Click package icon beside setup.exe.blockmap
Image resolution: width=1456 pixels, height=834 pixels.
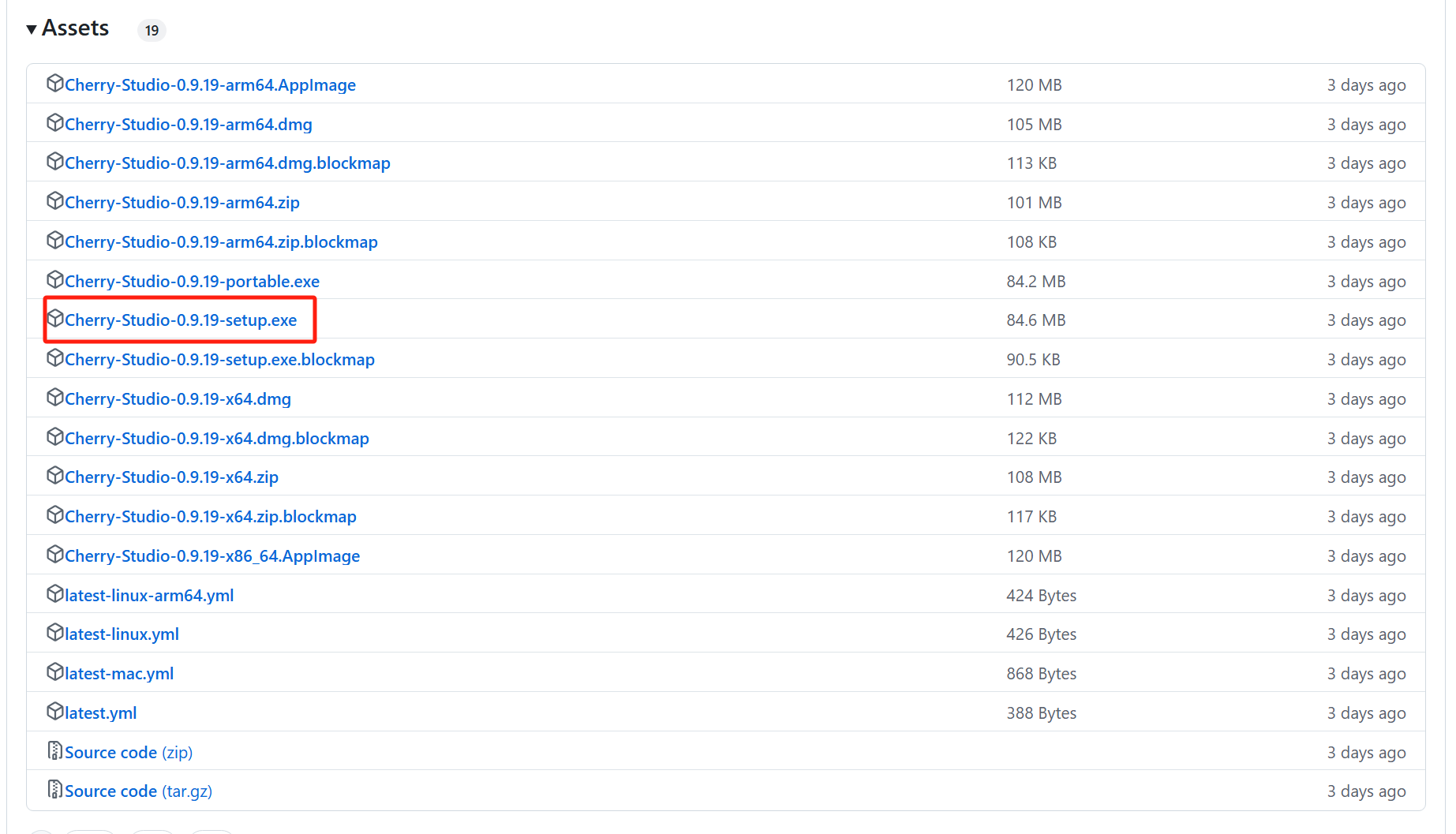tap(54, 357)
